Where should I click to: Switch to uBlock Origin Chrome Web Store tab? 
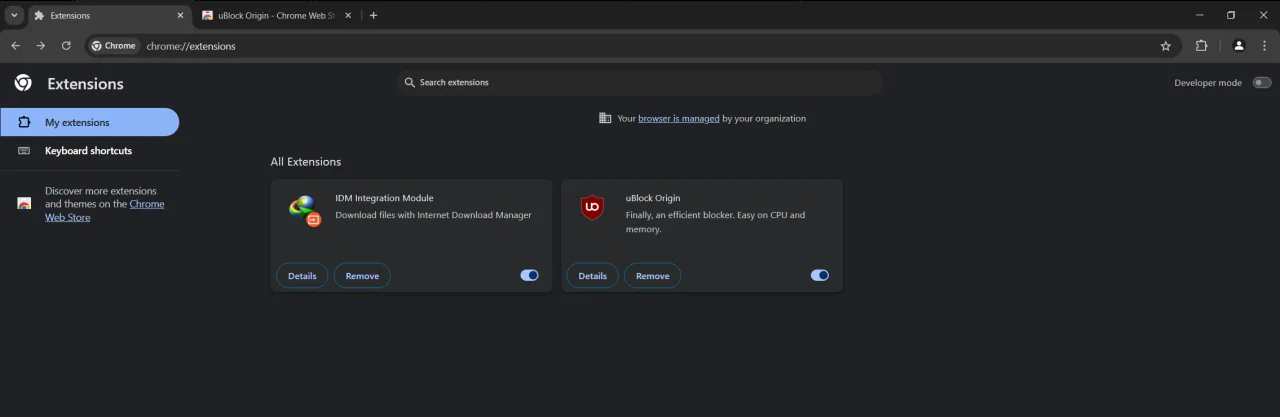[x=277, y=15]
